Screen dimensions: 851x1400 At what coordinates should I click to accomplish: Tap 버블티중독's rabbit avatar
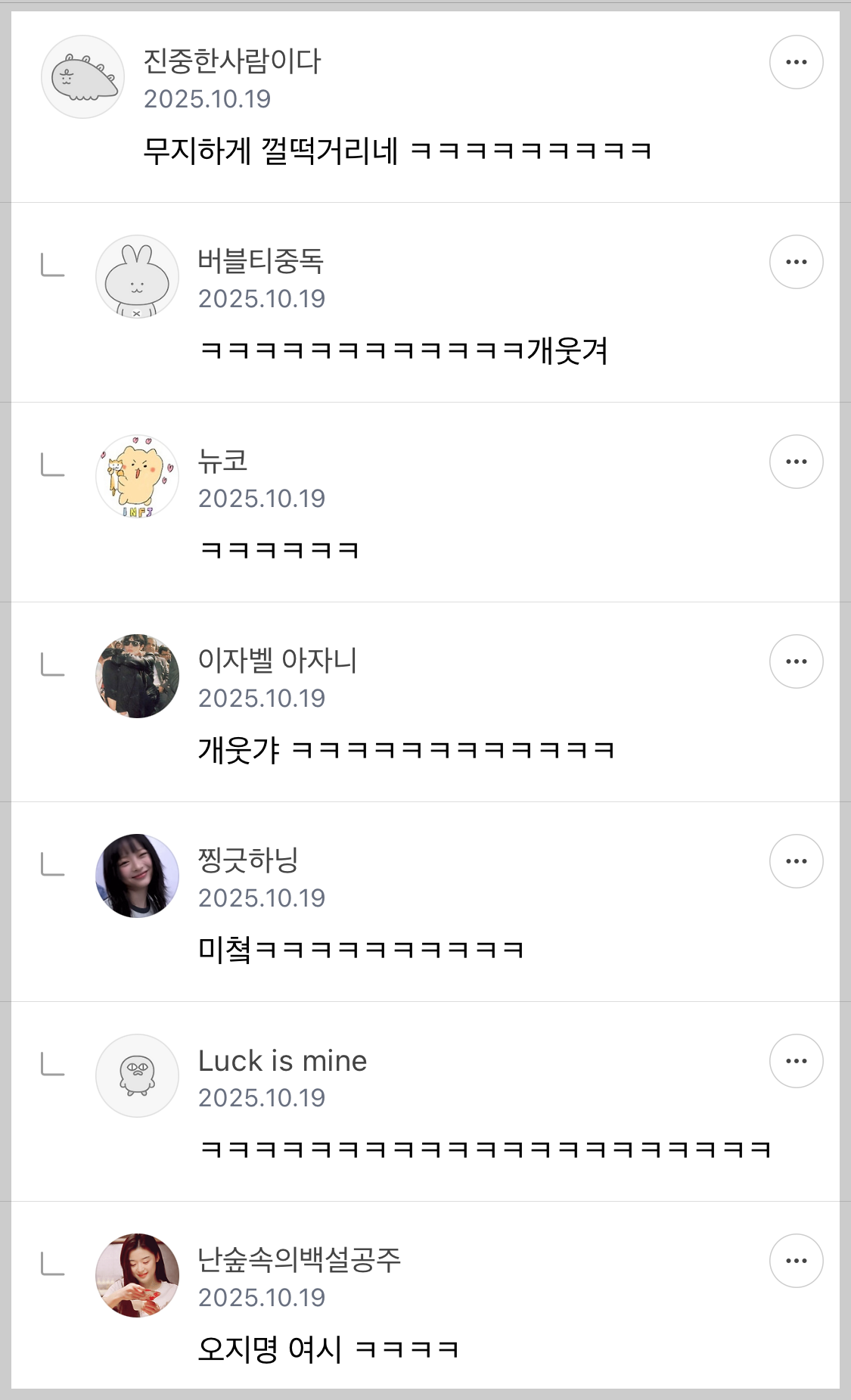pos(137,277)
